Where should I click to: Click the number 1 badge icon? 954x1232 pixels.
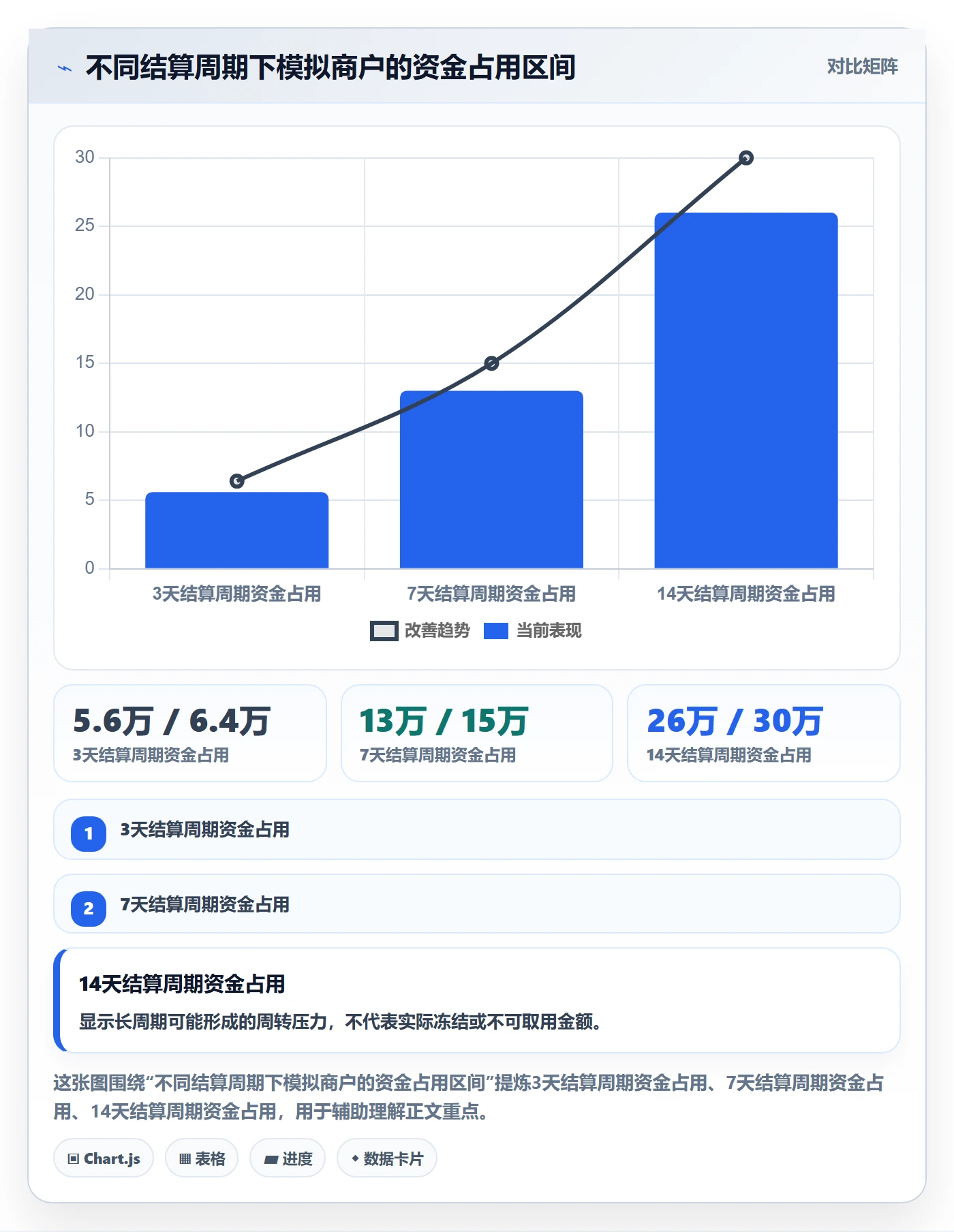pyautogui.click(x=89, y=833)
